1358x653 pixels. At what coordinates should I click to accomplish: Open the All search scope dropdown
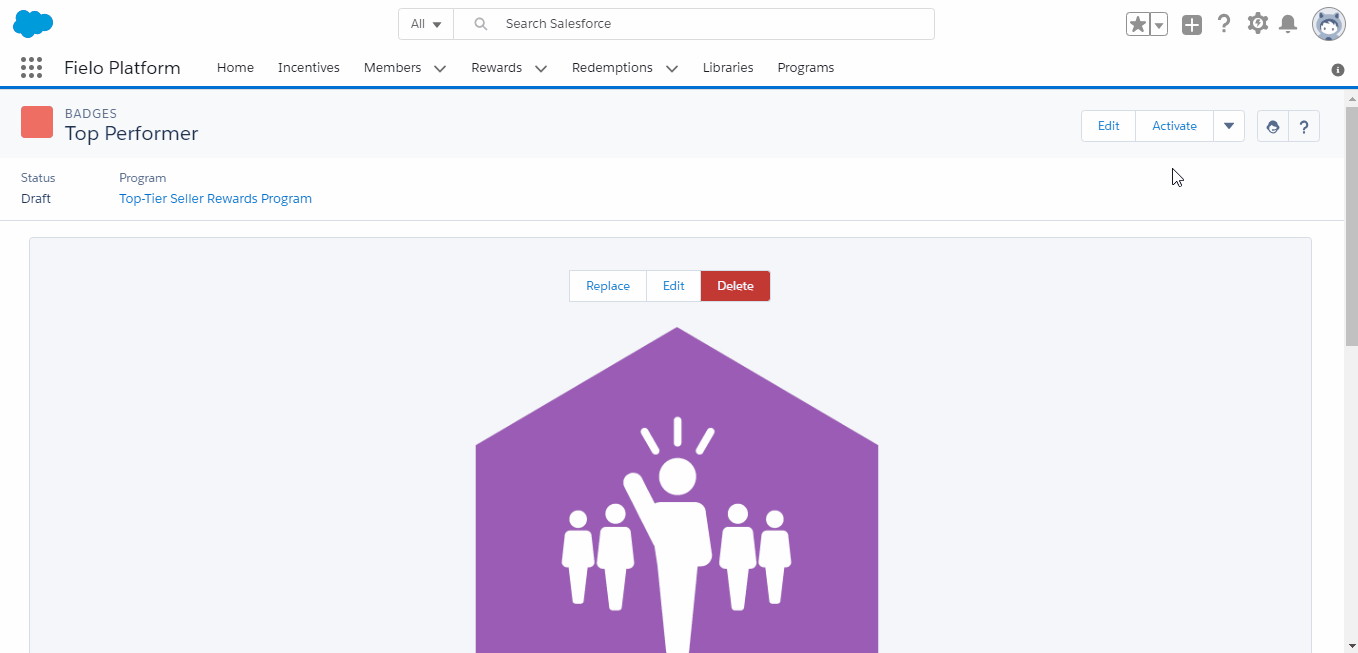[426, 24]
